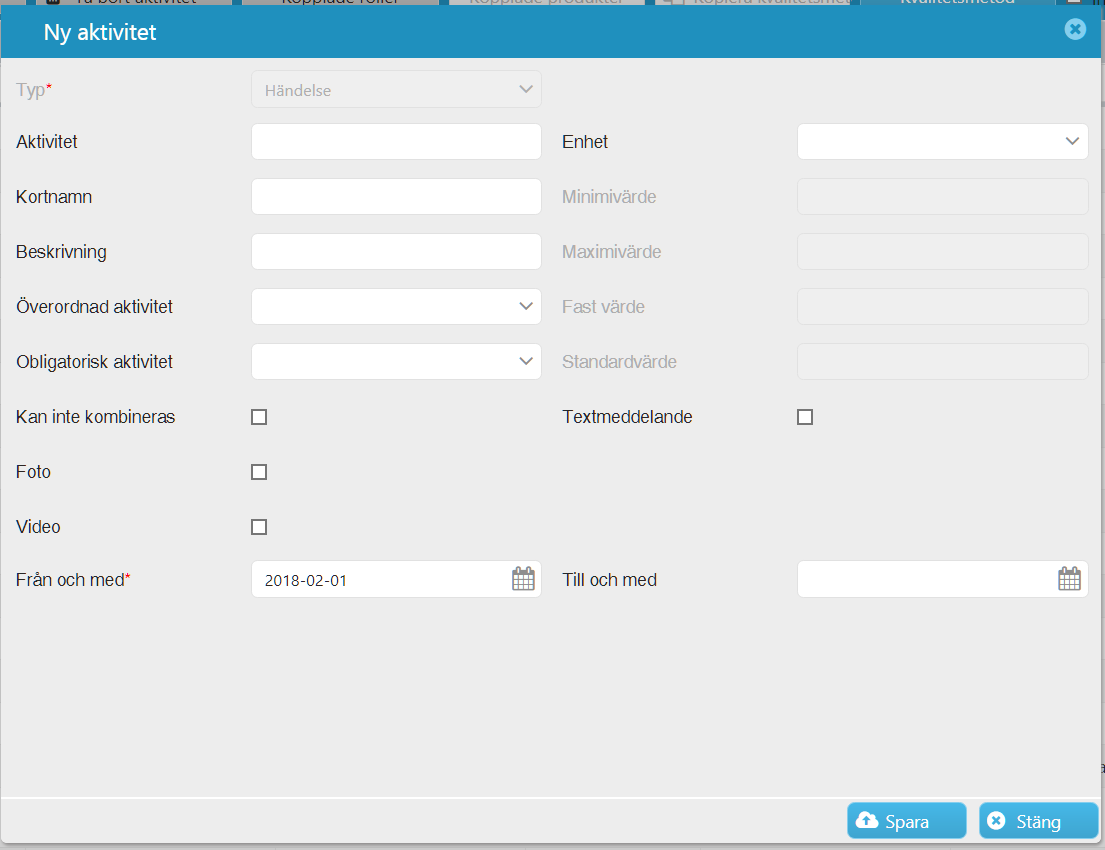Tick the Video checkbox

259,527
